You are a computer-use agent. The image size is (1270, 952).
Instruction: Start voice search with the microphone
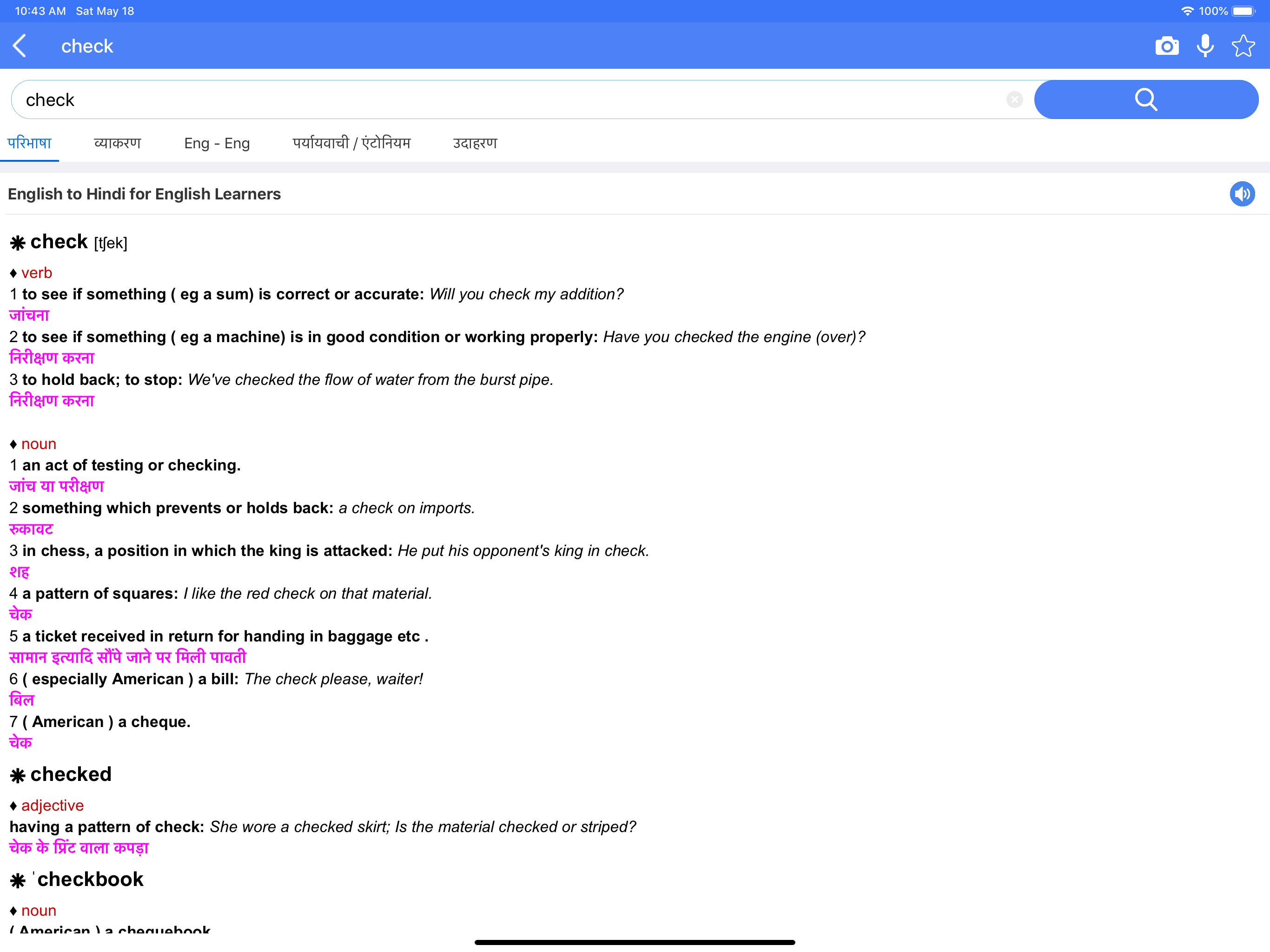1205,46
